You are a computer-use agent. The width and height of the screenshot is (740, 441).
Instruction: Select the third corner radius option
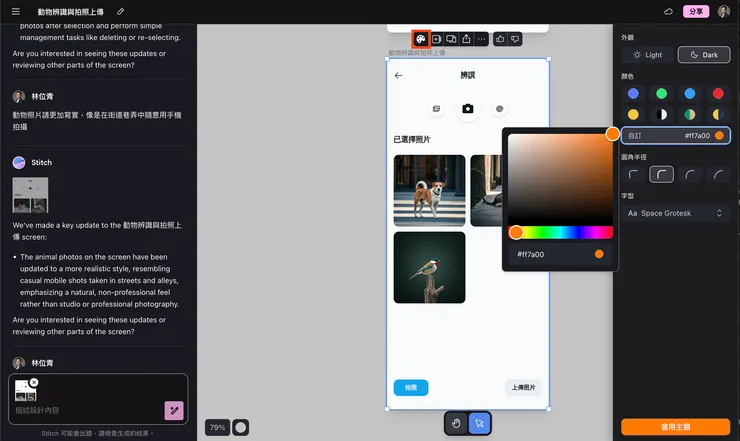690,175
